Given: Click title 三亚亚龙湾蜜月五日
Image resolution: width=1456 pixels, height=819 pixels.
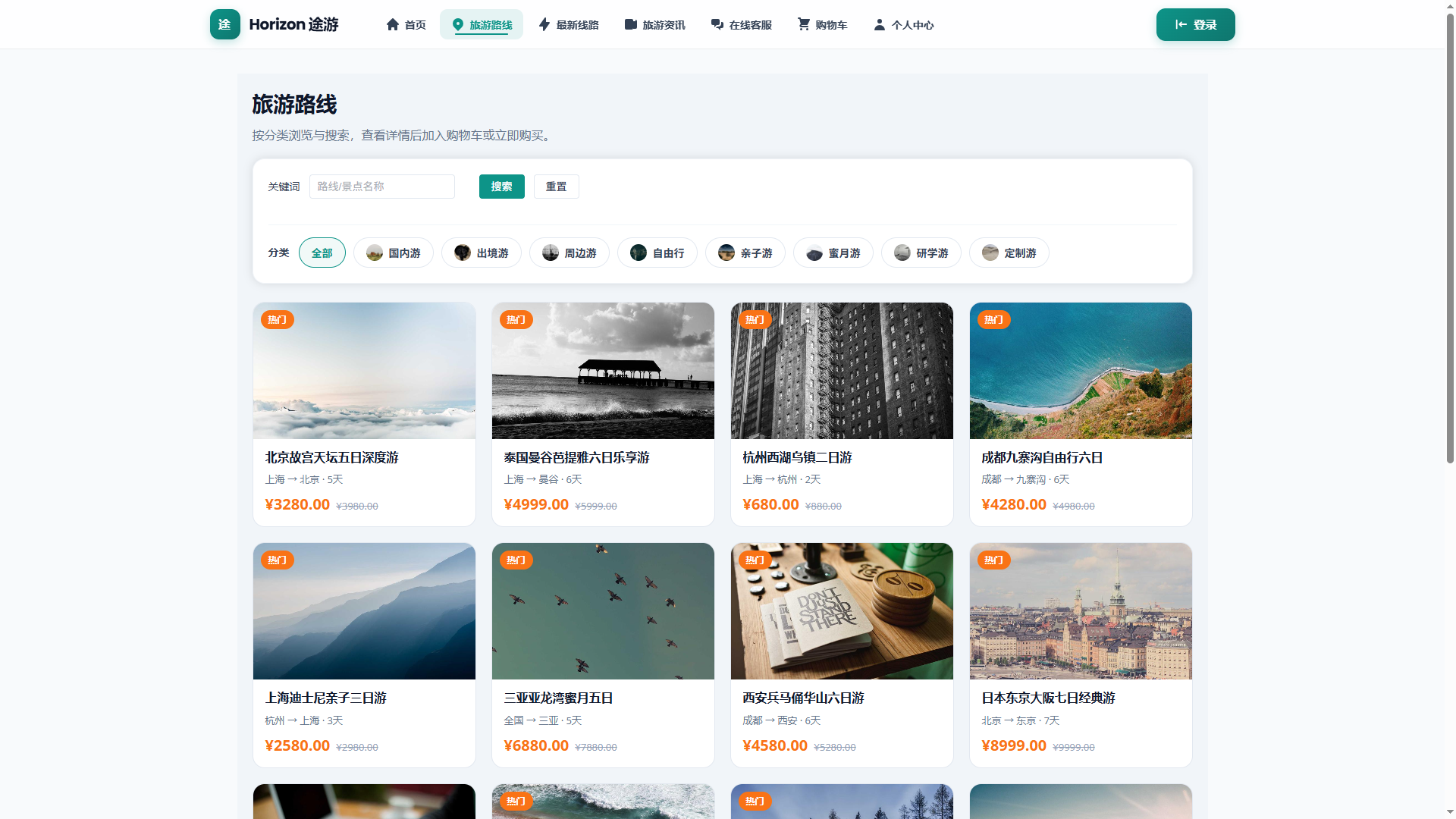Looking at the screenshot, I should click(558, 698).
